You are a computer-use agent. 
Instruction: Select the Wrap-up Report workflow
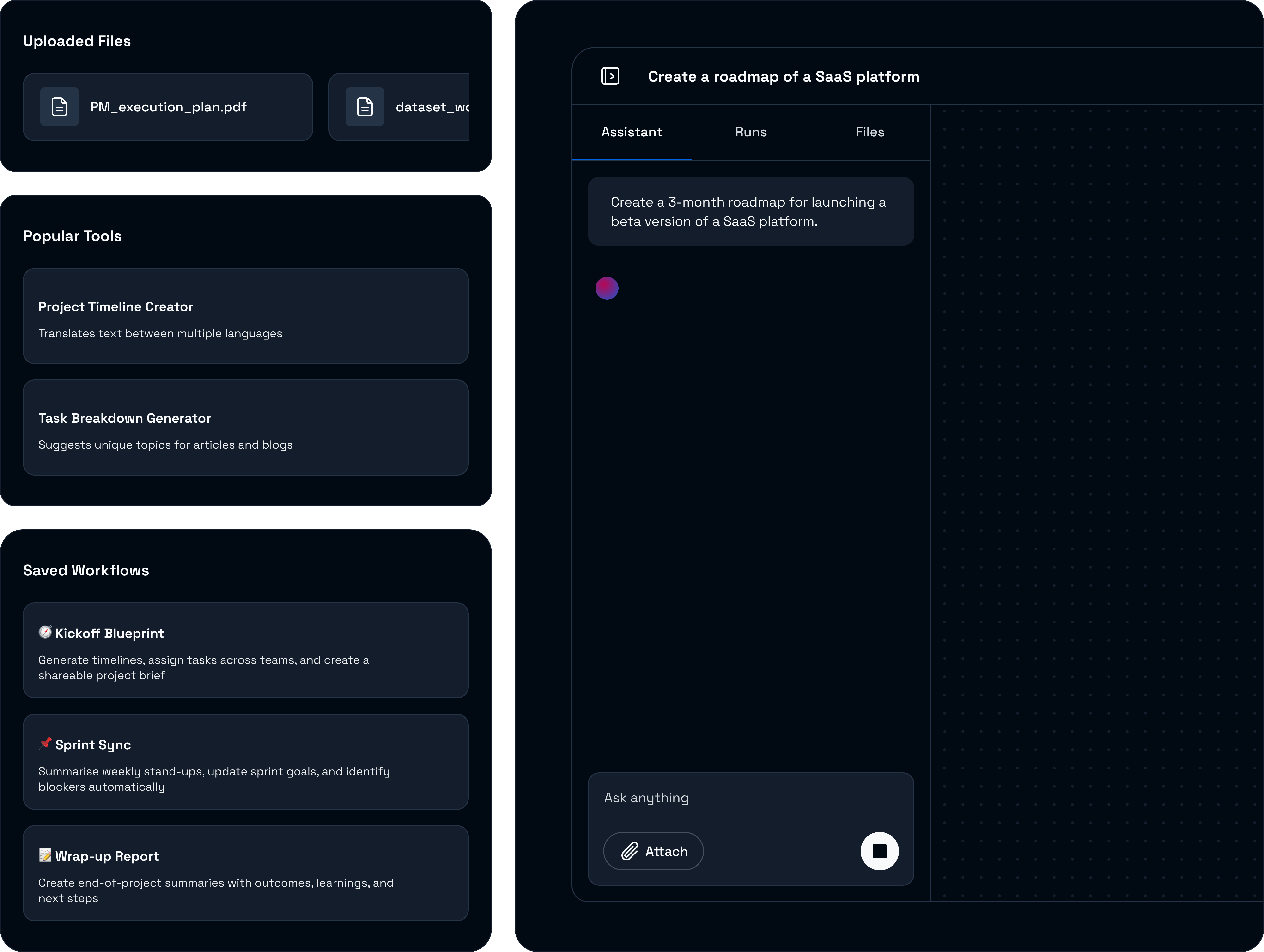[246, 873]
